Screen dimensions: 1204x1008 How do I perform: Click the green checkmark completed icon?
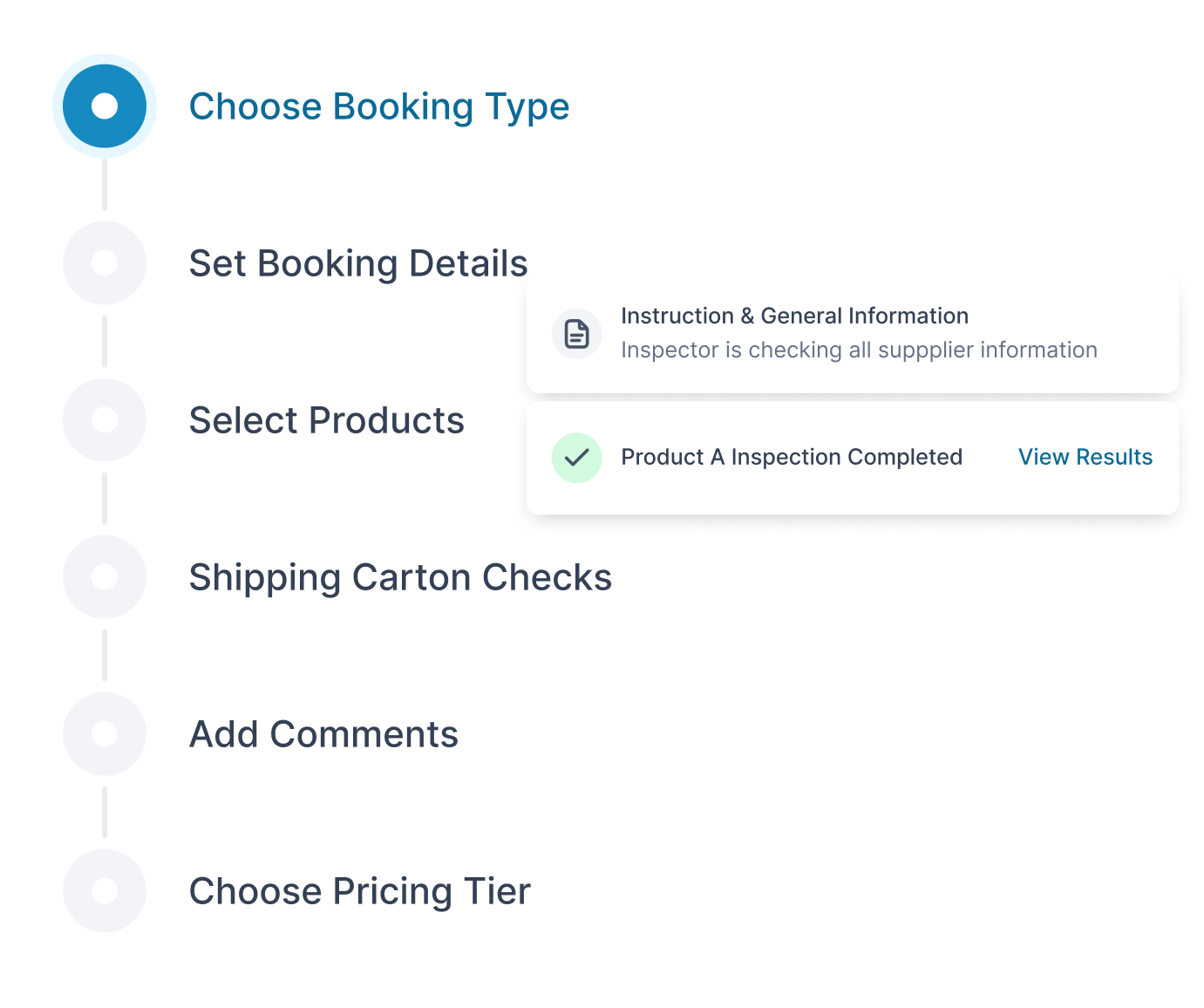(576, 458)
